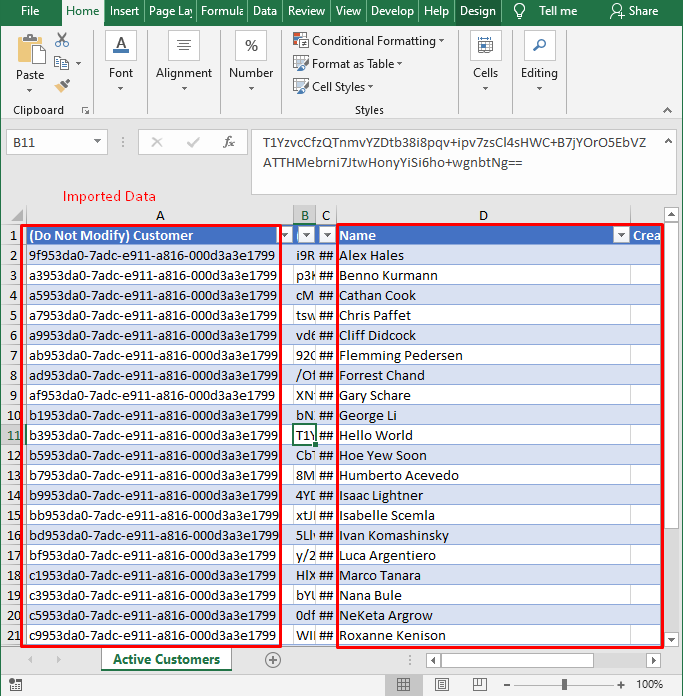Click the Copy icon
This screenshot has width=683, height=696.
click(x=62, y=63)
